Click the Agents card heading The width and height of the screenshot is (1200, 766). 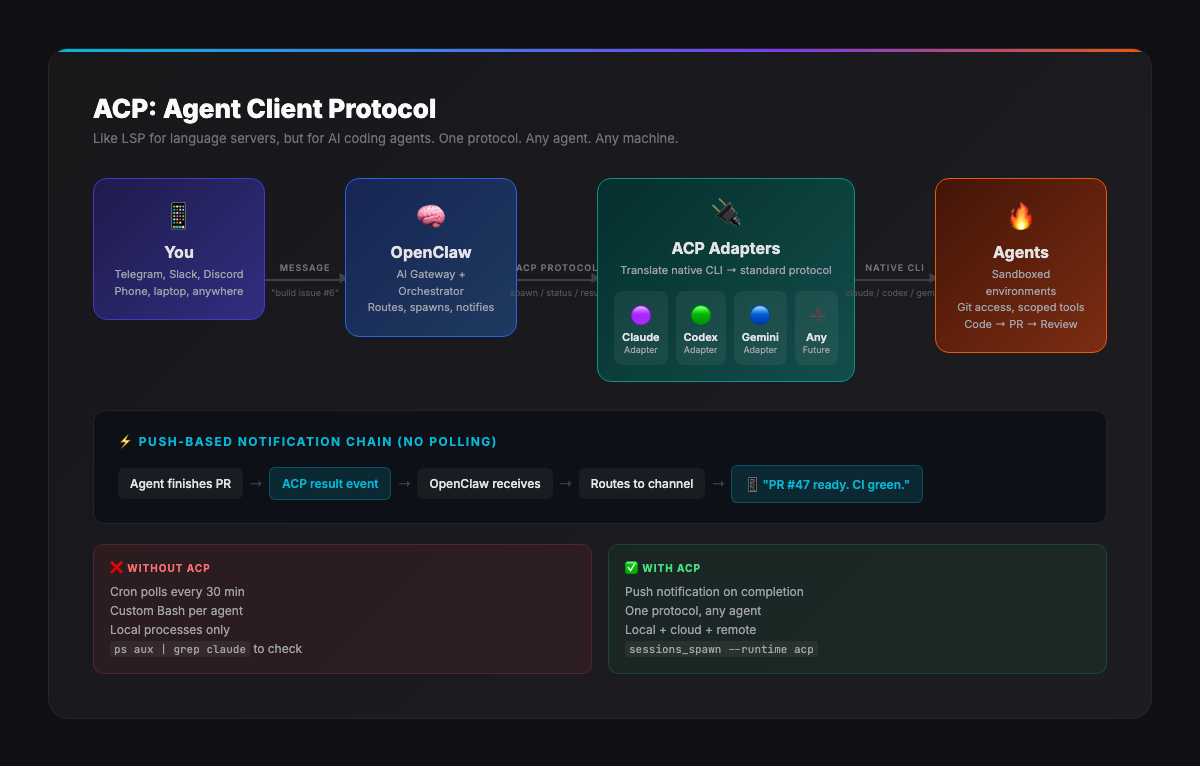[1021, 252]
